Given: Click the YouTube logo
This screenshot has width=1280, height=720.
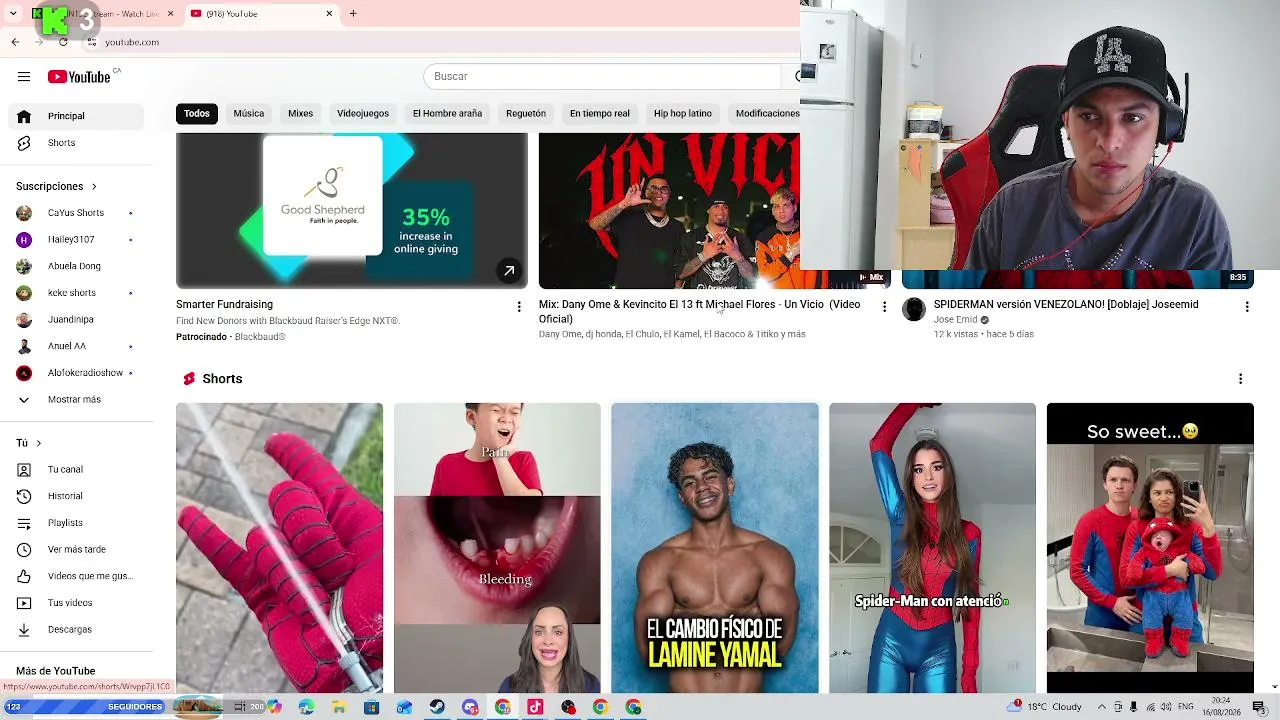Looking at the screenshot, I should click(x=79, y=77).
